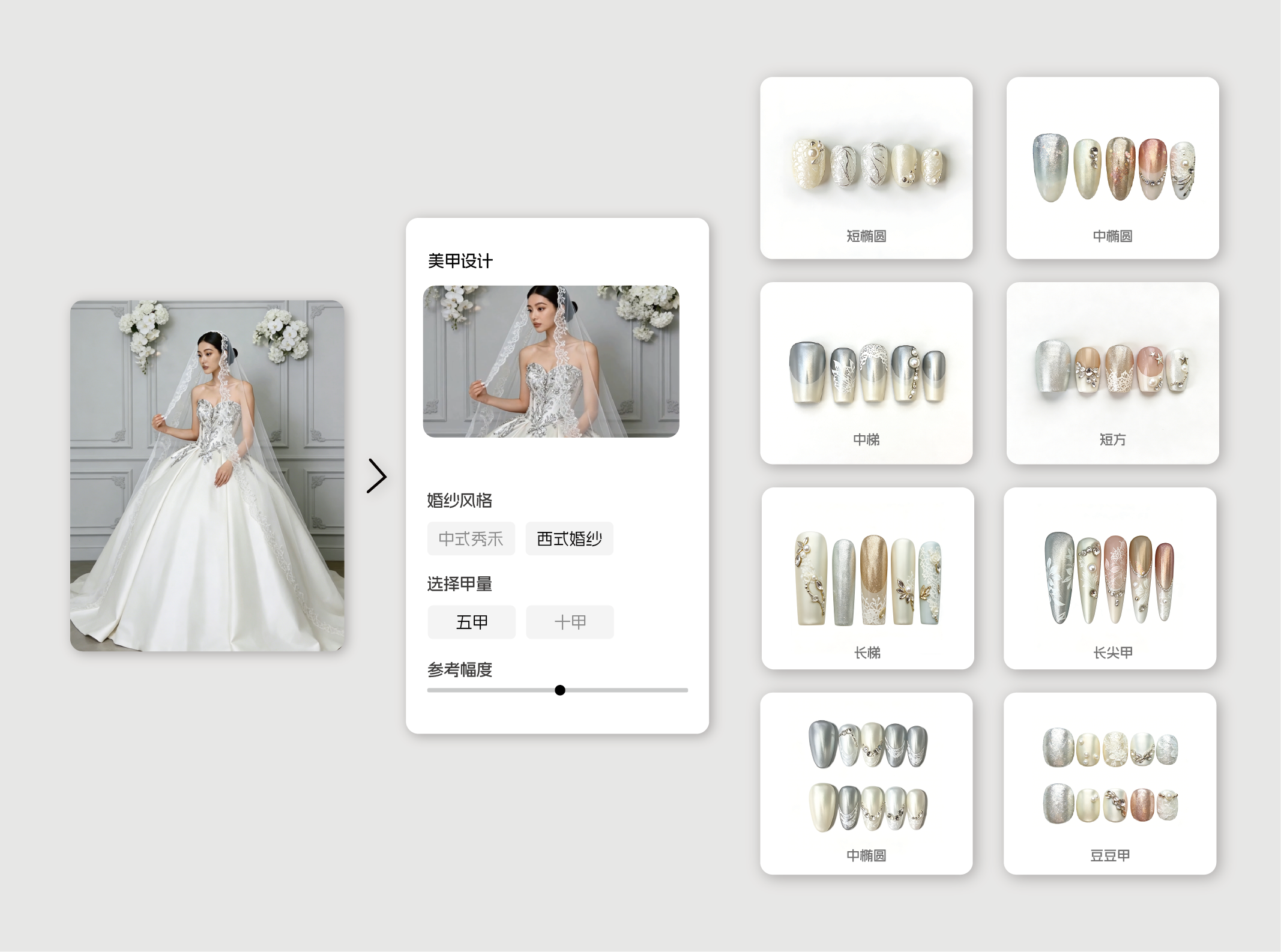Select the 长尖甲 nail design card
The image size is (1281, 952).
click(1110, 578)
